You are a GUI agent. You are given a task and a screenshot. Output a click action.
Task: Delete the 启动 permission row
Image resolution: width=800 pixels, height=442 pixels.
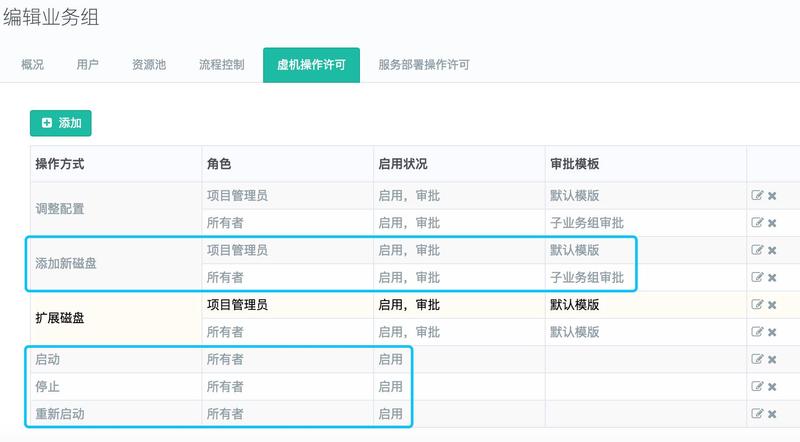point(772,359)
